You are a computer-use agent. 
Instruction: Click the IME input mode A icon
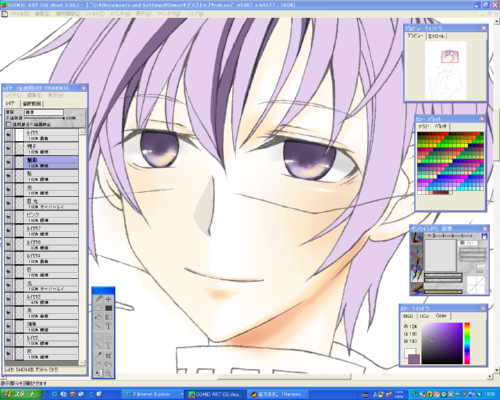[376, 395]
